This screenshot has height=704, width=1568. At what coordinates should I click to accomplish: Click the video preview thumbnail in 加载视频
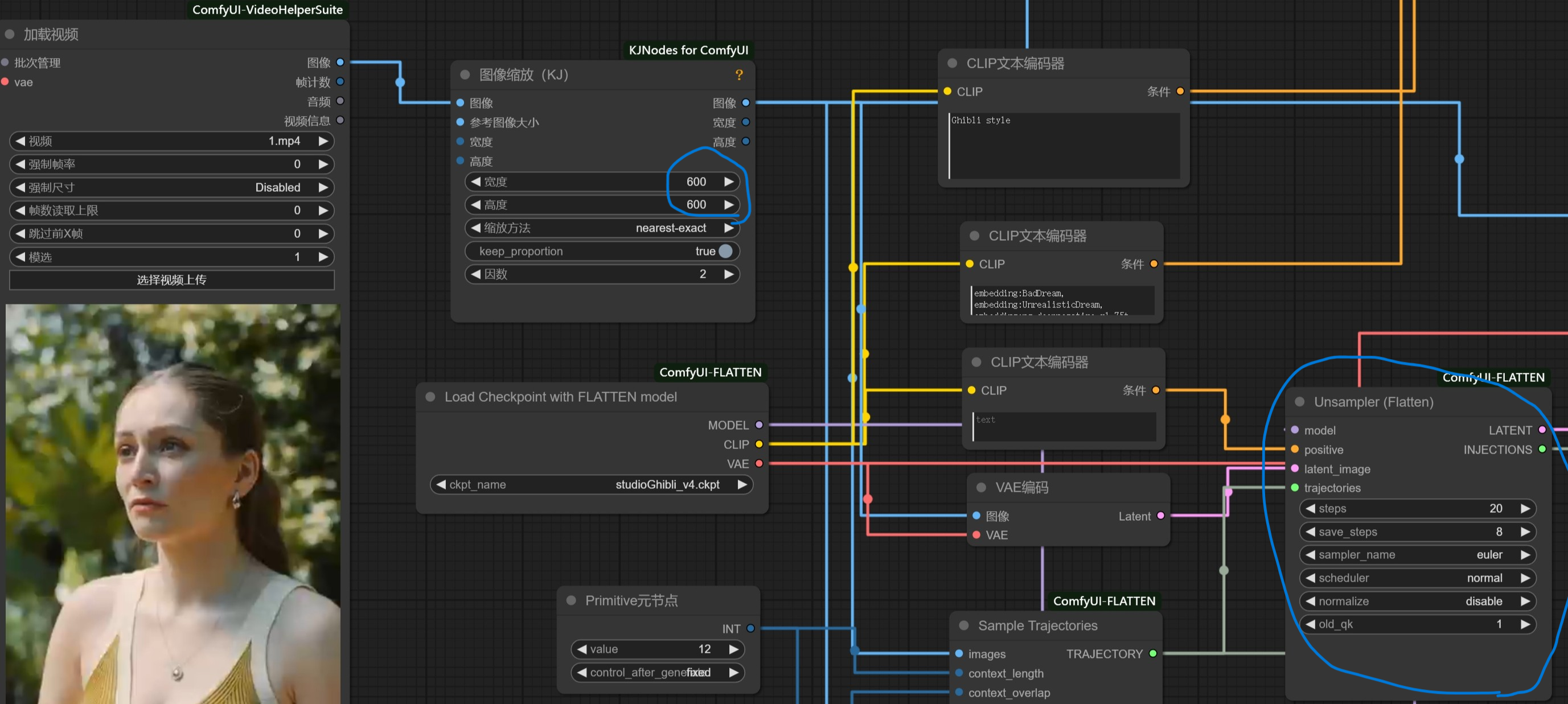(173, 504)
